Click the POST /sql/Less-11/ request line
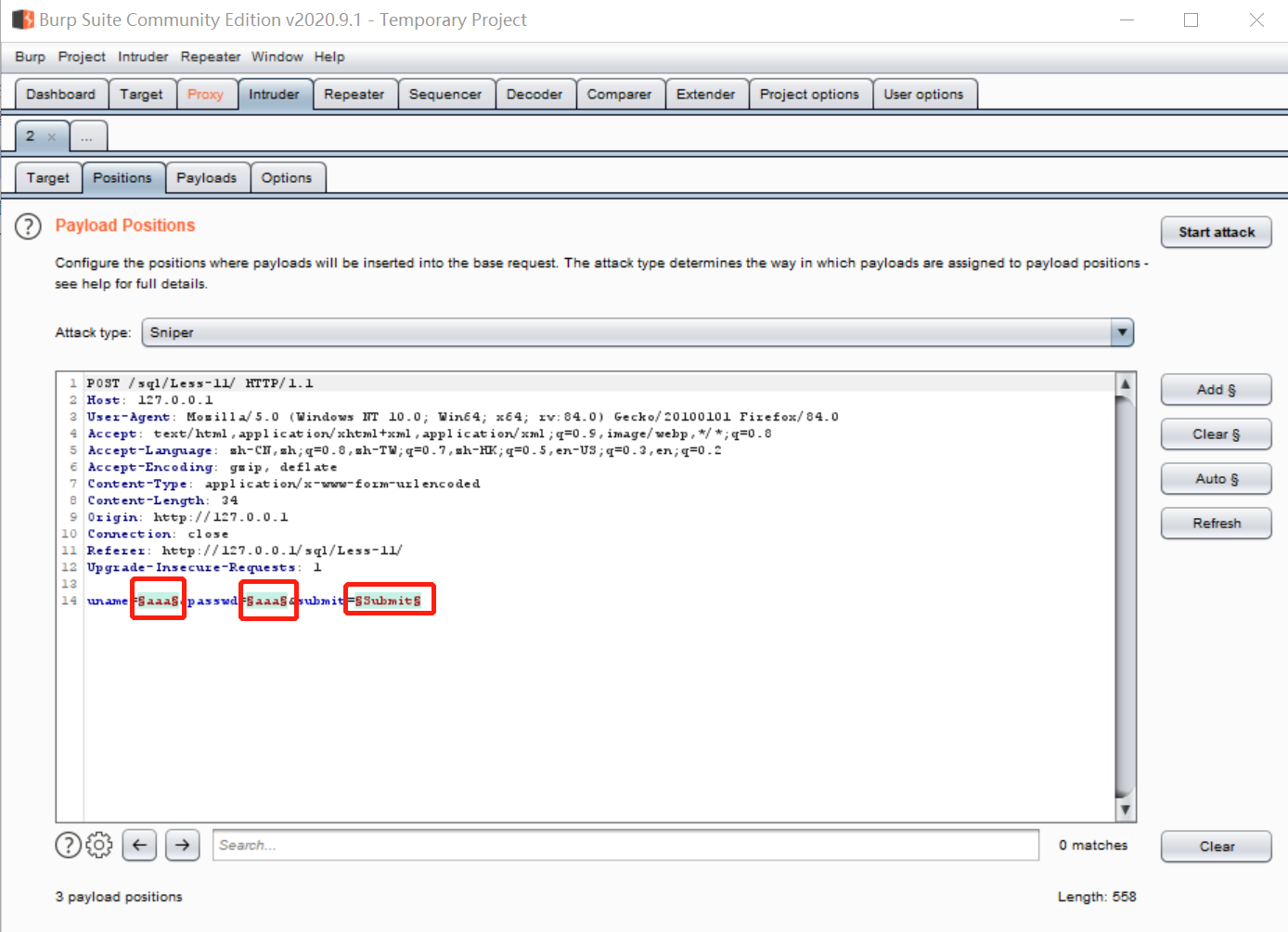 pos(200,383)
